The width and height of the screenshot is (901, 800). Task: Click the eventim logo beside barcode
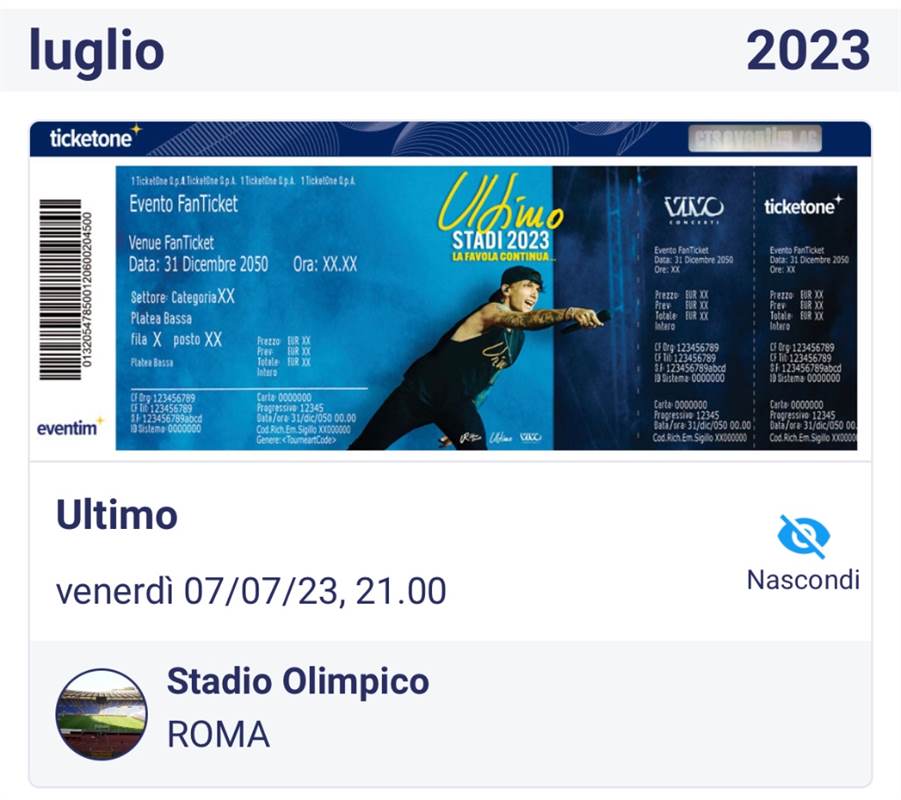pos(70,427)
